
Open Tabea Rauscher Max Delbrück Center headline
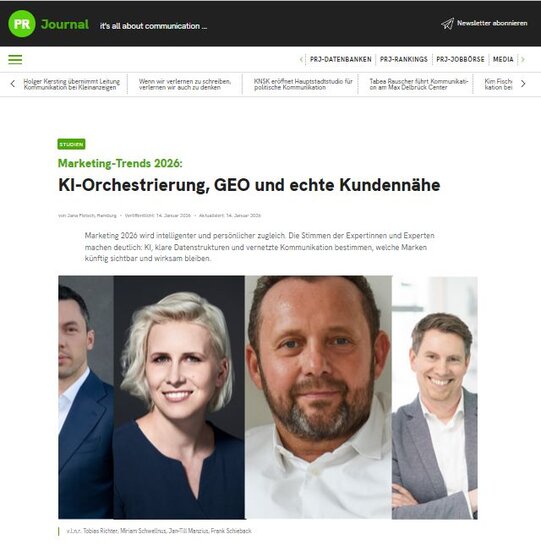(x=419, y=84)
